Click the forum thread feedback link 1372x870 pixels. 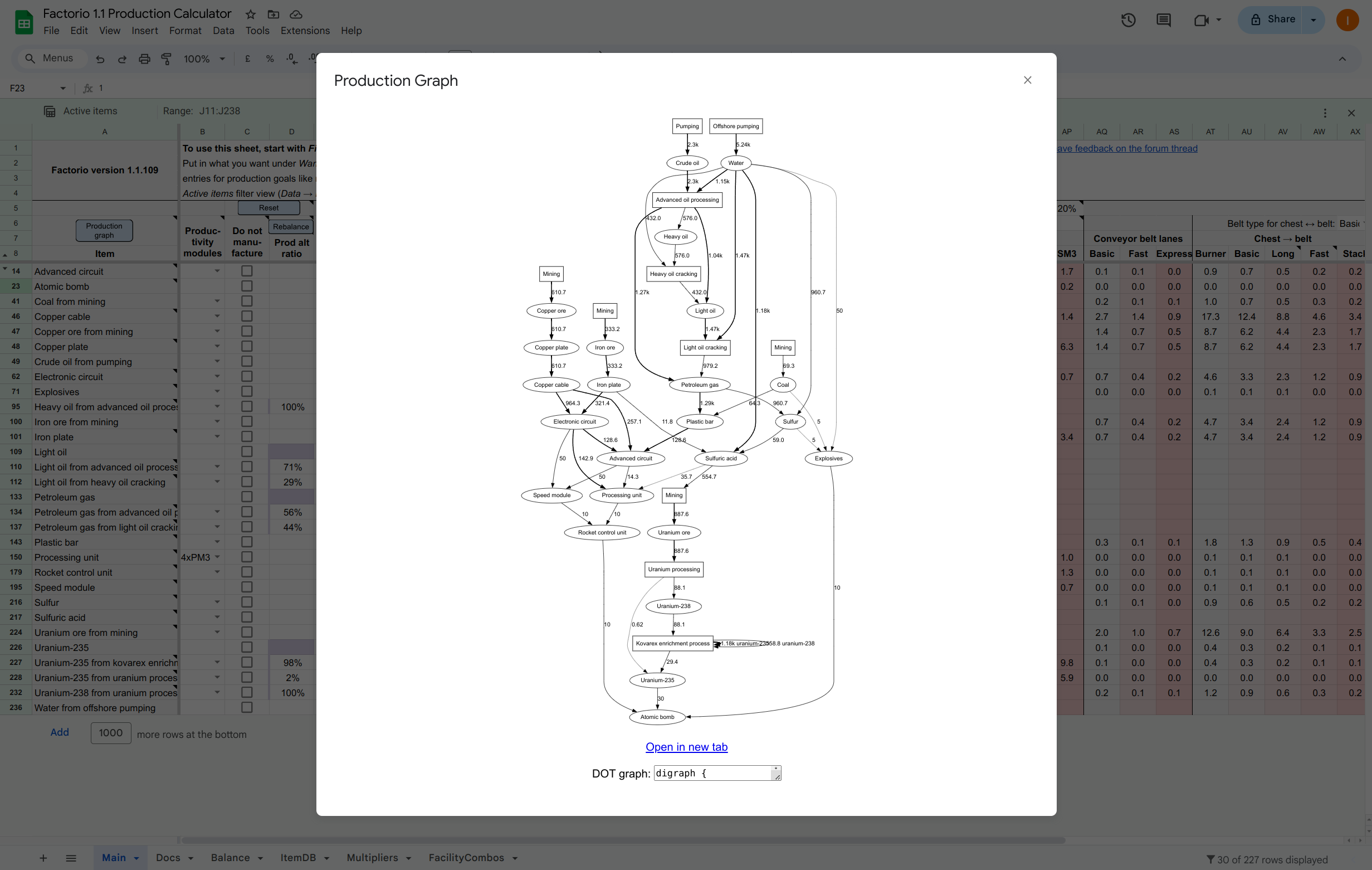pyautogui.click(x=1127, y=148)
